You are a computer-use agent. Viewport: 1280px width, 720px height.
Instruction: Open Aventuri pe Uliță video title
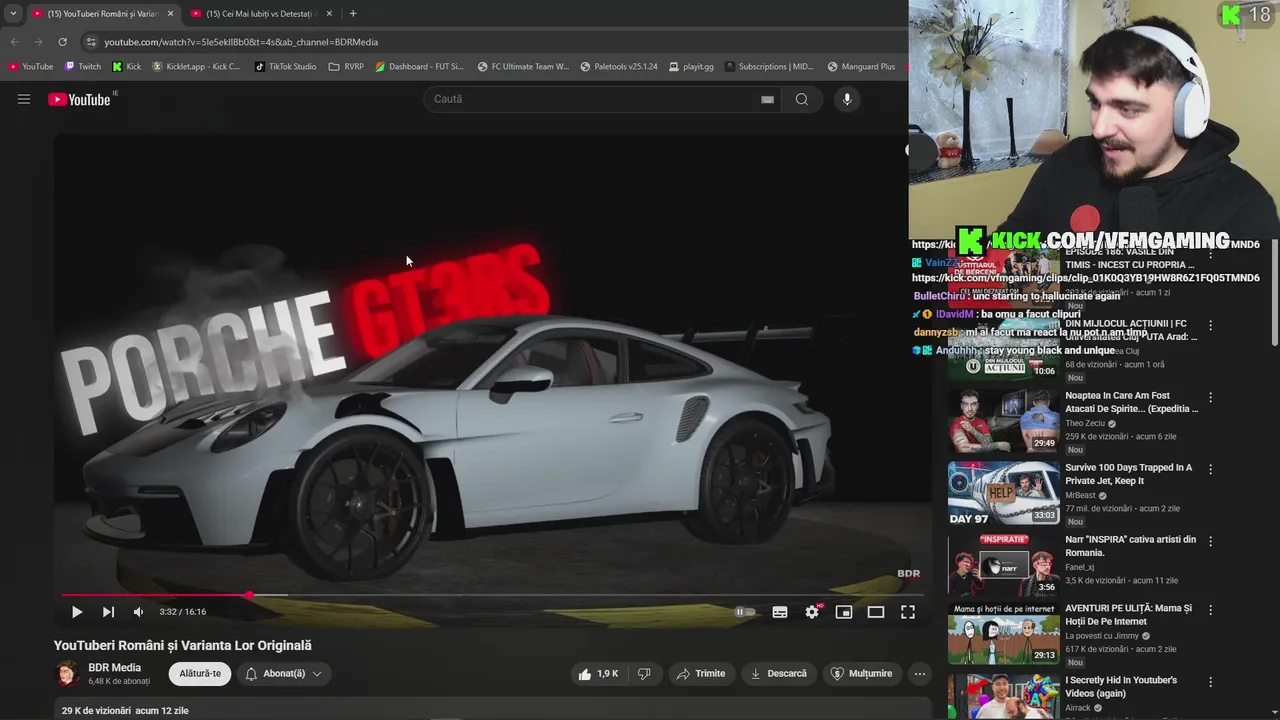coord(1128,614)
